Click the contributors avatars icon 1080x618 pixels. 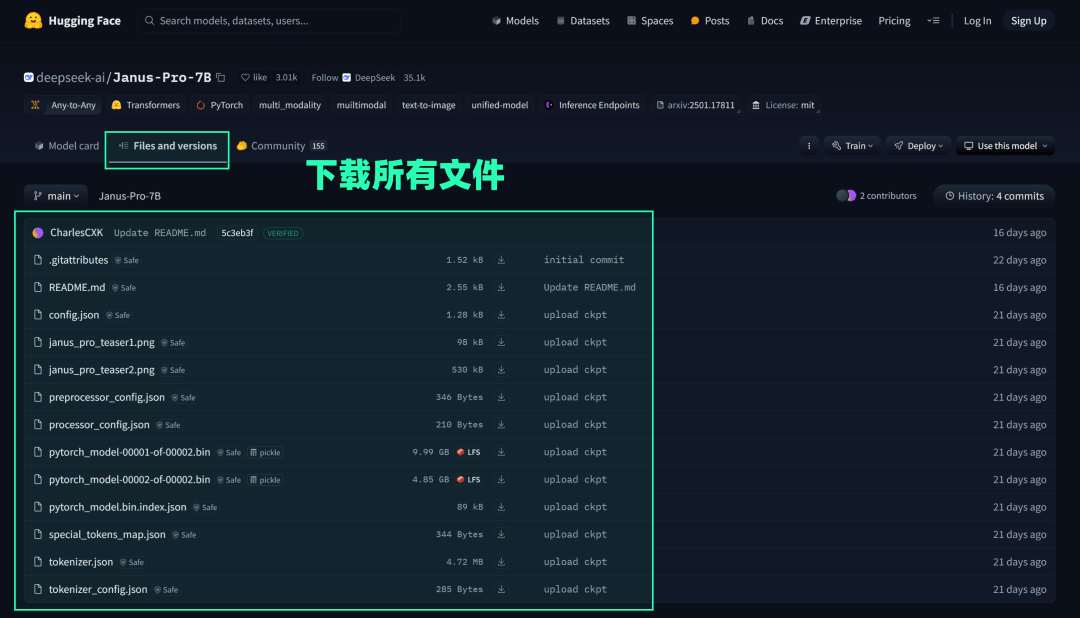(x=846, y=196)
